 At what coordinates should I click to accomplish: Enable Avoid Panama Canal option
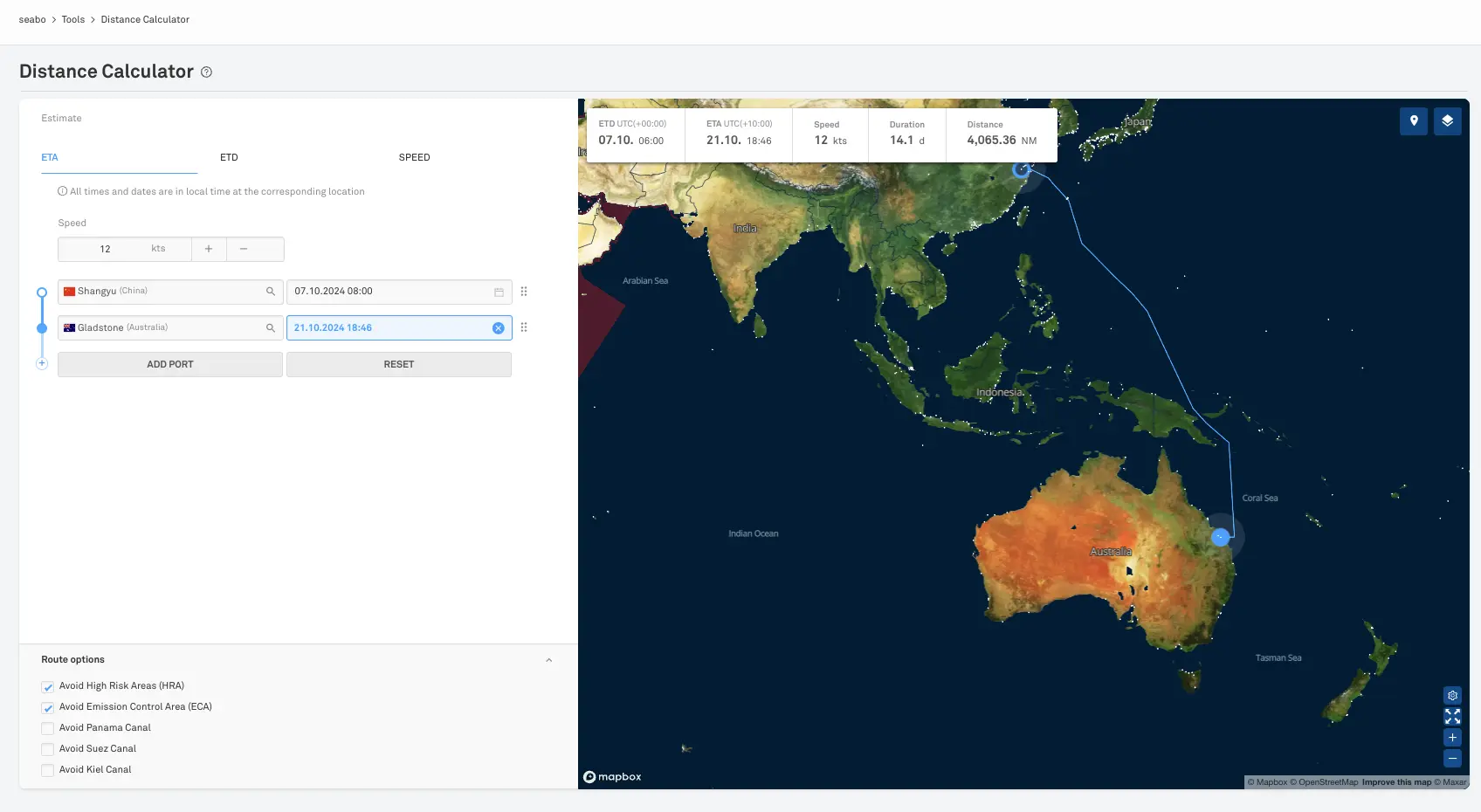coord(48,728)
